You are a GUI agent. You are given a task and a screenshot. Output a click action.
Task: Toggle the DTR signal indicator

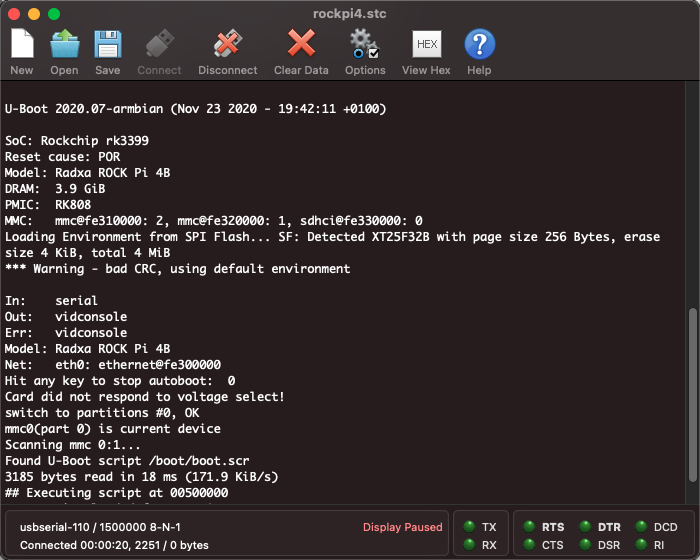(x=585, y=527)
